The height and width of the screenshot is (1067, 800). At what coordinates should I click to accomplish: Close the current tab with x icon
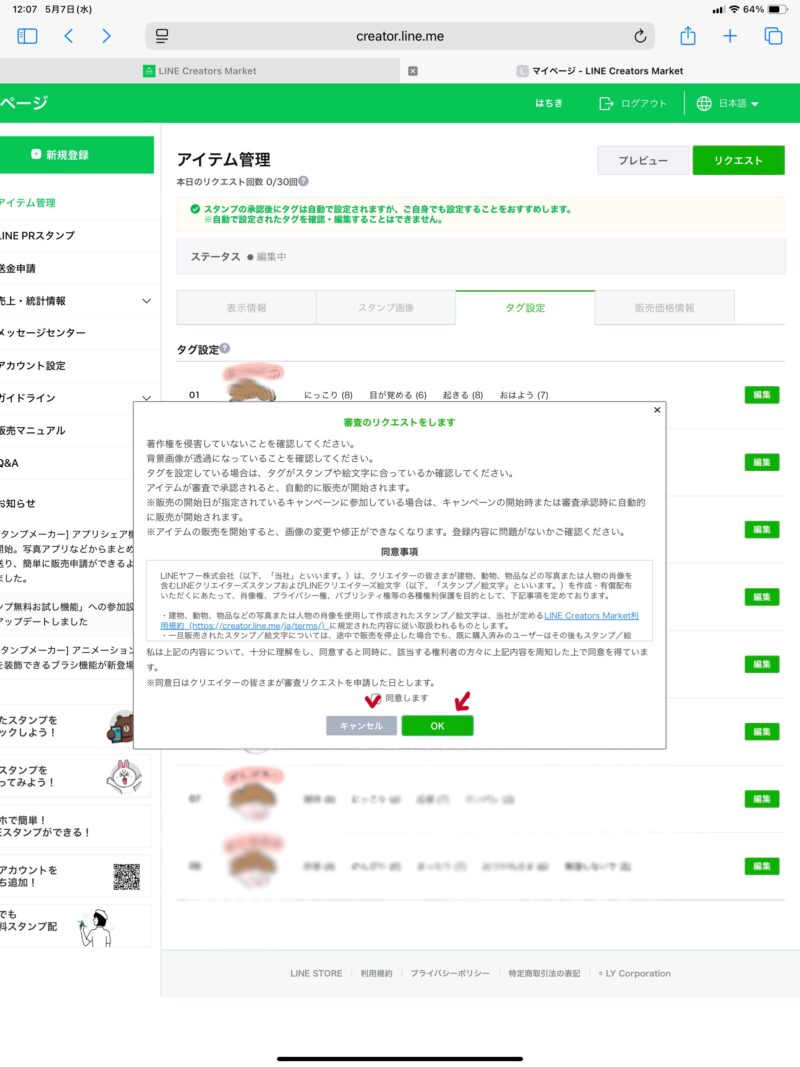(x=413, y=71)
